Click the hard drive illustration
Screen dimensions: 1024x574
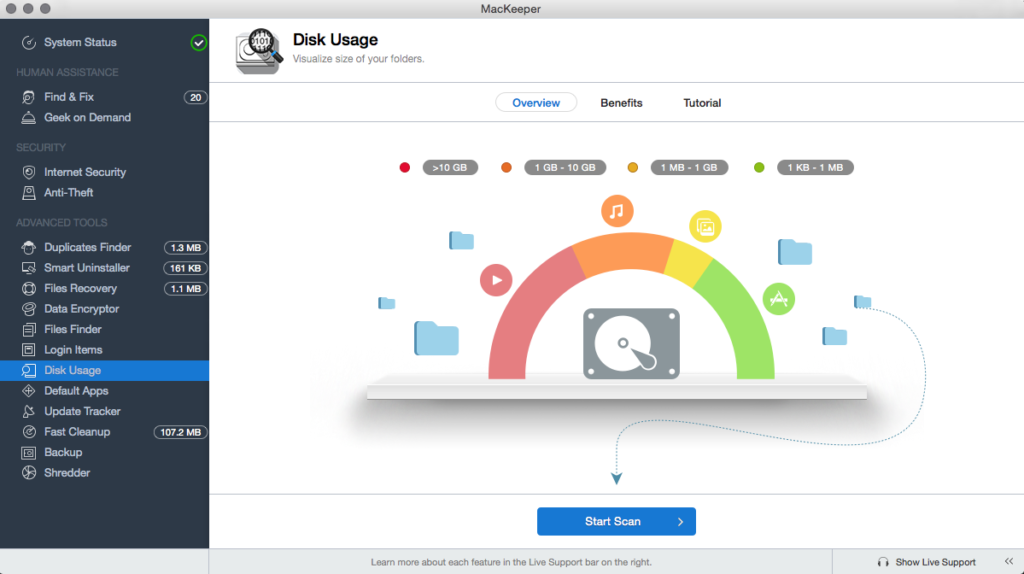point(632,343)
